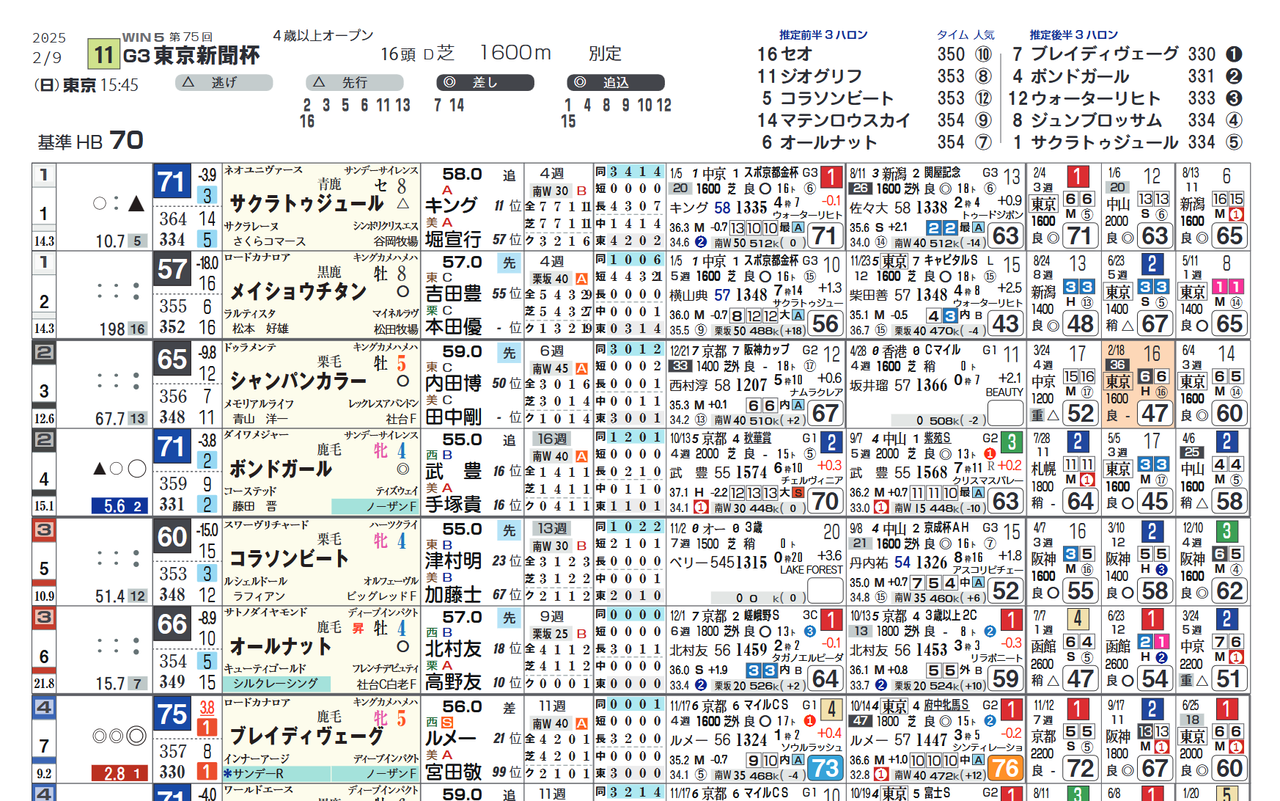Click the 推定後半3ハロン column header

pos(1074,35)
